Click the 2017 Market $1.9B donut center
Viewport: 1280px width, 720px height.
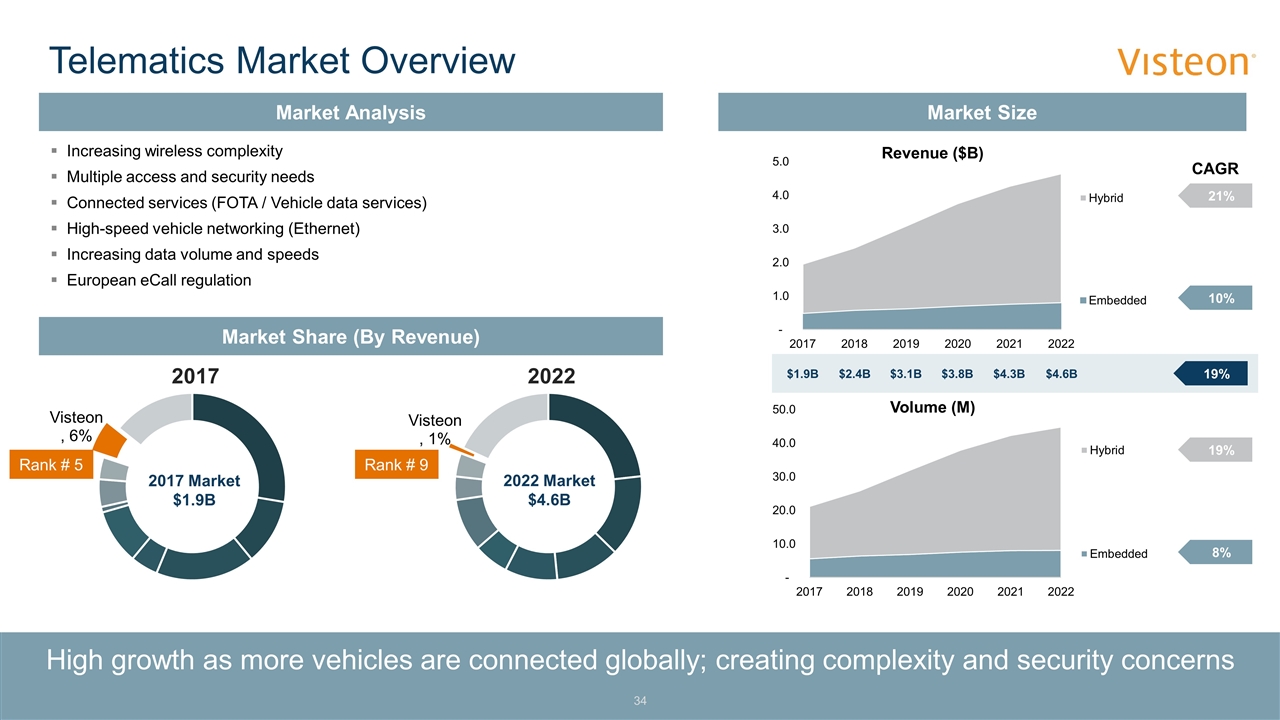click(193, 490)
